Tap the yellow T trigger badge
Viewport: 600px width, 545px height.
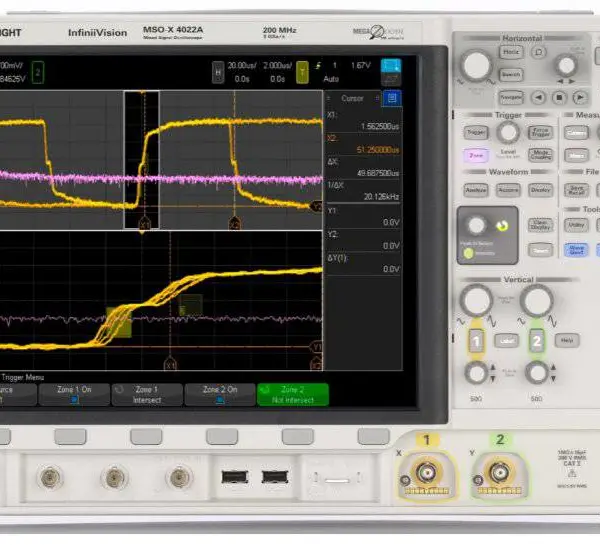[302, 72]
